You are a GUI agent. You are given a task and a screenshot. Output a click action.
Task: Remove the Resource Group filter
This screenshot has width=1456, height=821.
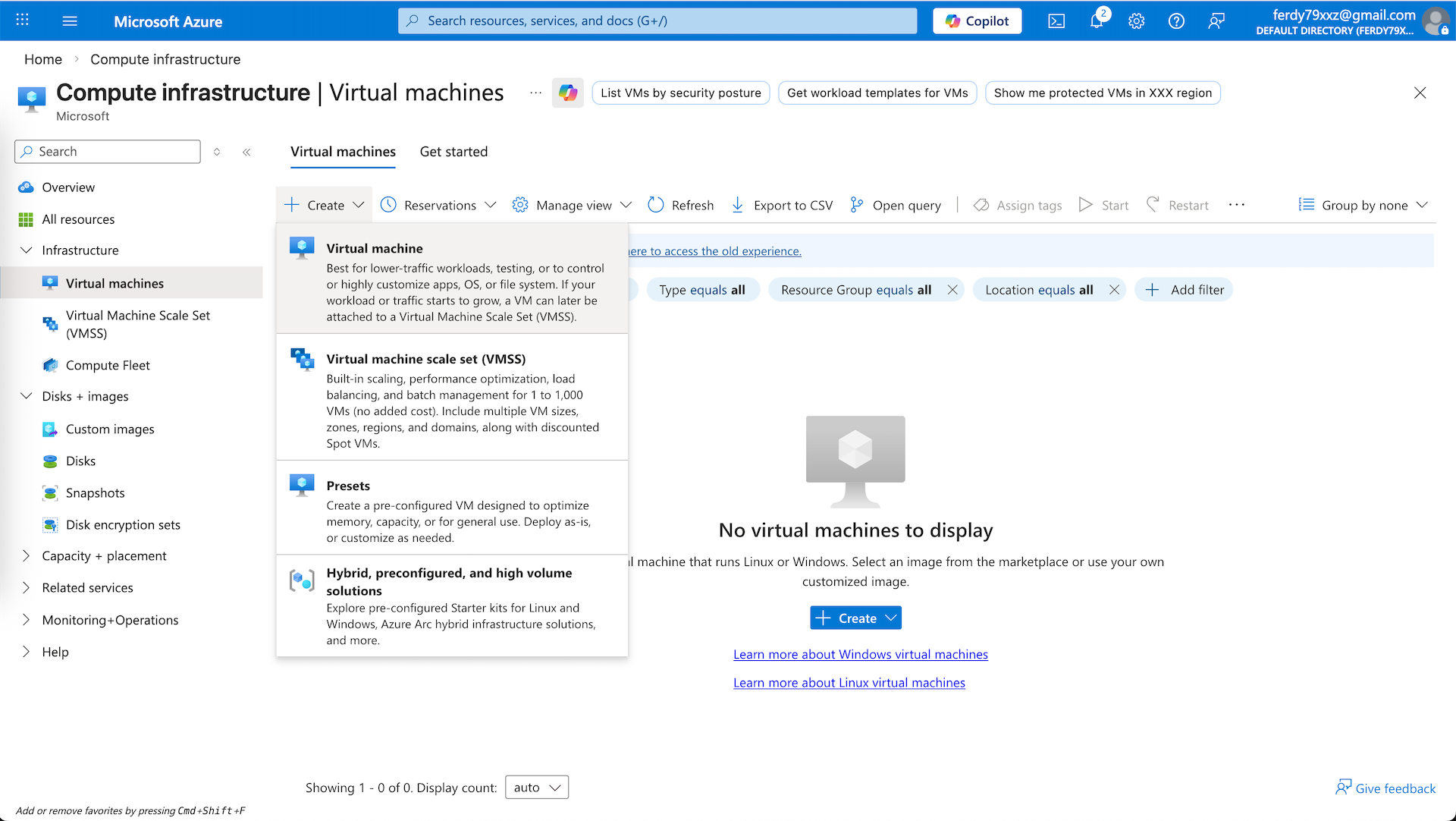coord(952,290)
